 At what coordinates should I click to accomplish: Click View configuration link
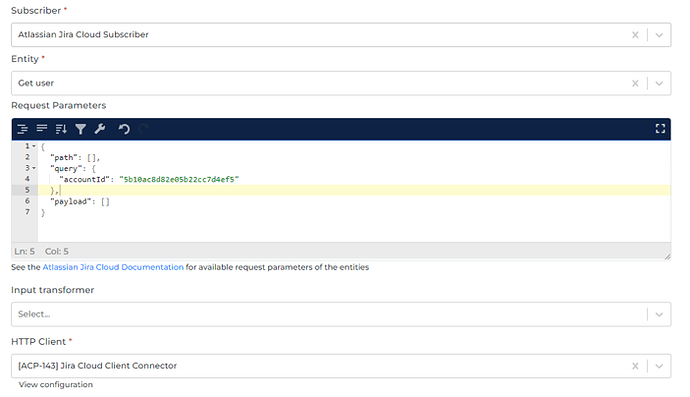pyautogui.click(x=56, y=384)
